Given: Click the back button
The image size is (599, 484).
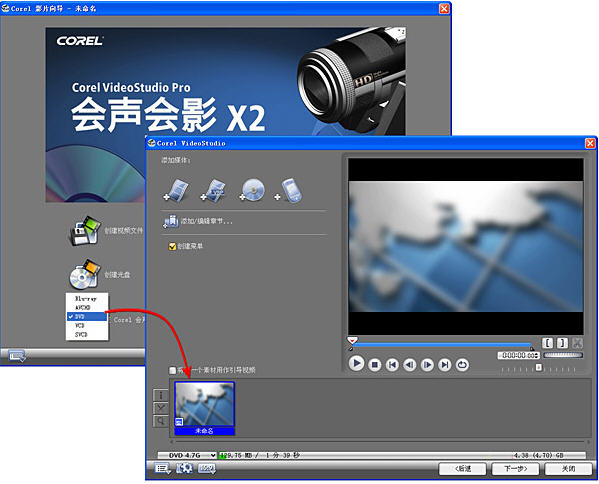Looking at the screenshot, I should [x=462, y=469].
